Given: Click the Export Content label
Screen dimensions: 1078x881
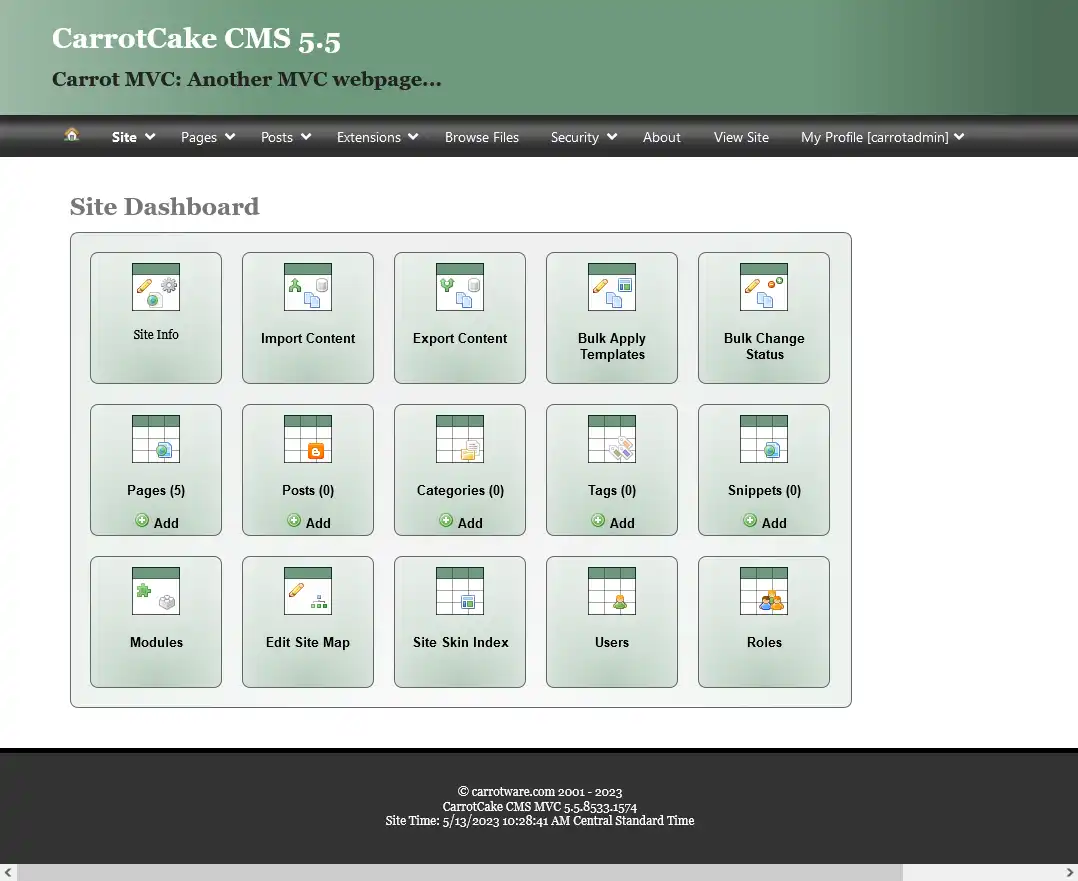Looking at the screenshot, I should tap(460, 338).
